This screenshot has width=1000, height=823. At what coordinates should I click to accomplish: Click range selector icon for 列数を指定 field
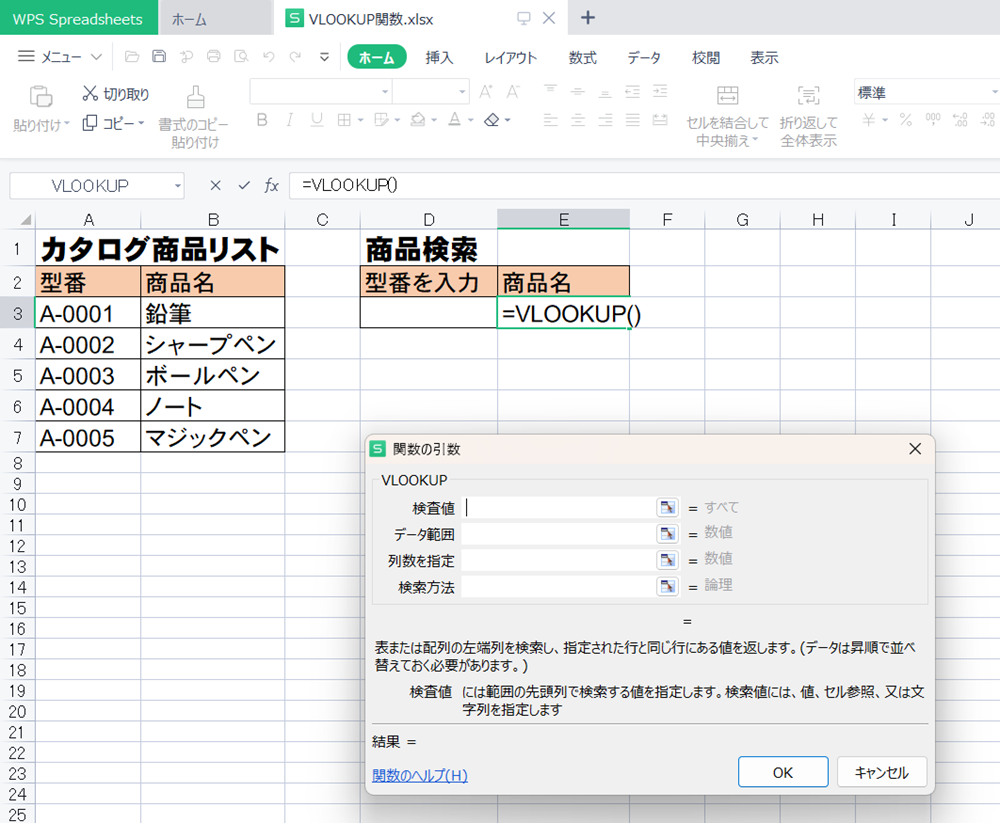(x=667, y=560)
